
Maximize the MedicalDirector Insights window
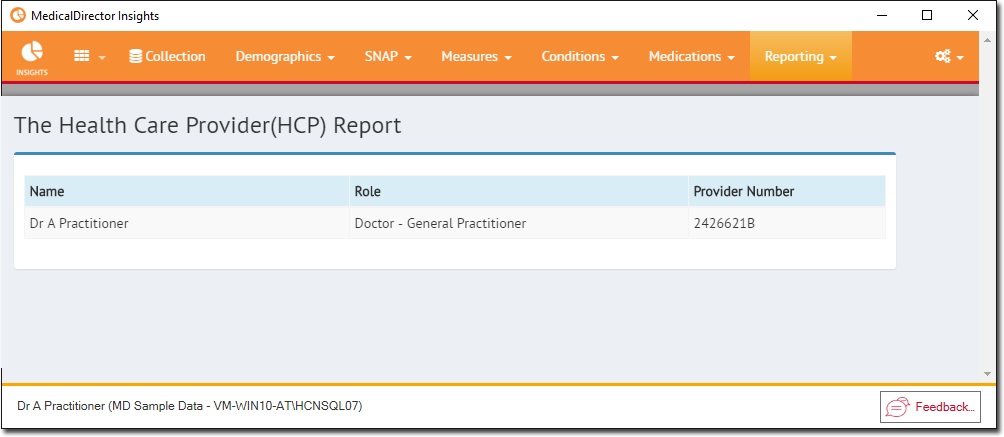point(927,15)
